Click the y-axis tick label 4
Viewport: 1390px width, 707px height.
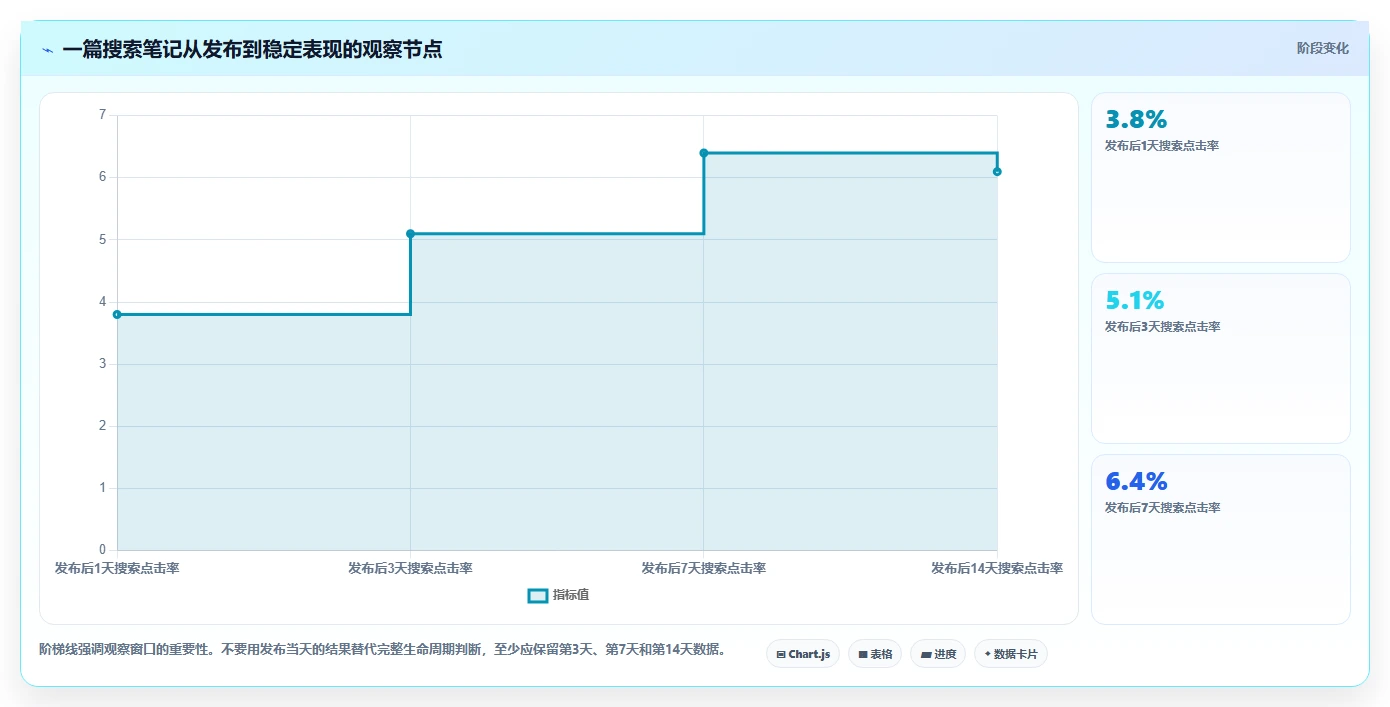102,302
